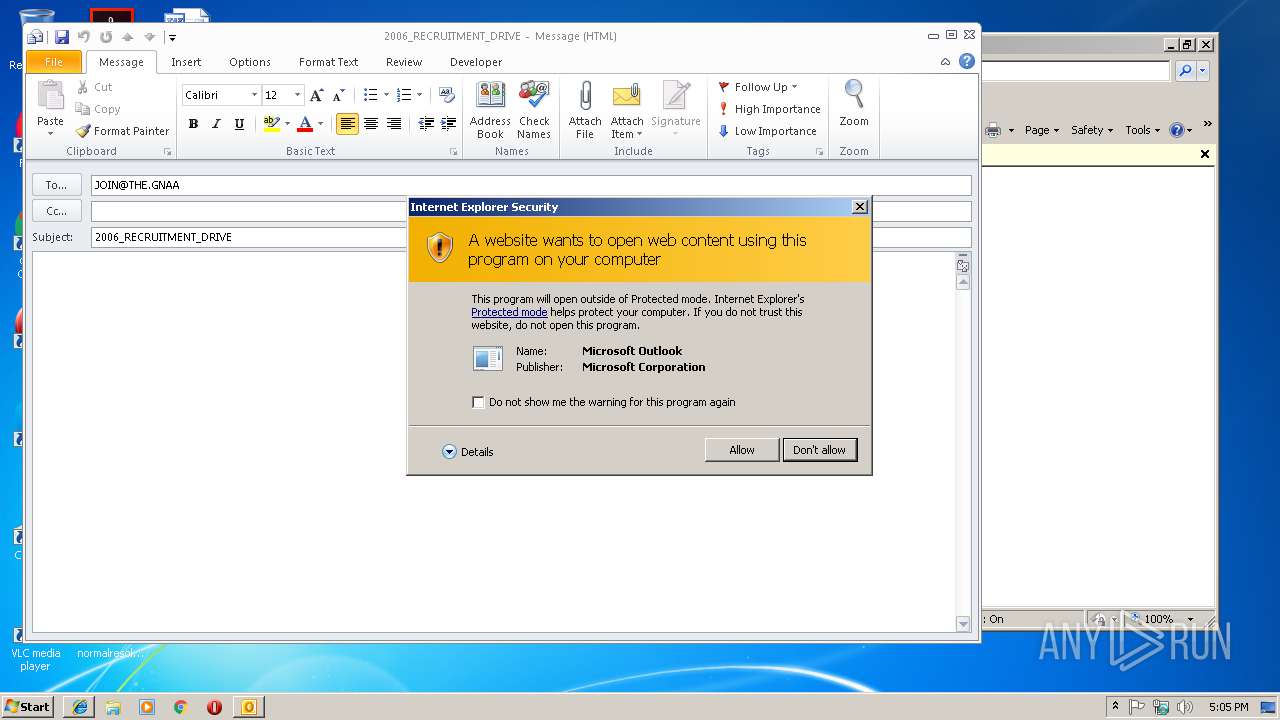Click Clear Formatting icon

pyautogui.click(x=447, y=95)
